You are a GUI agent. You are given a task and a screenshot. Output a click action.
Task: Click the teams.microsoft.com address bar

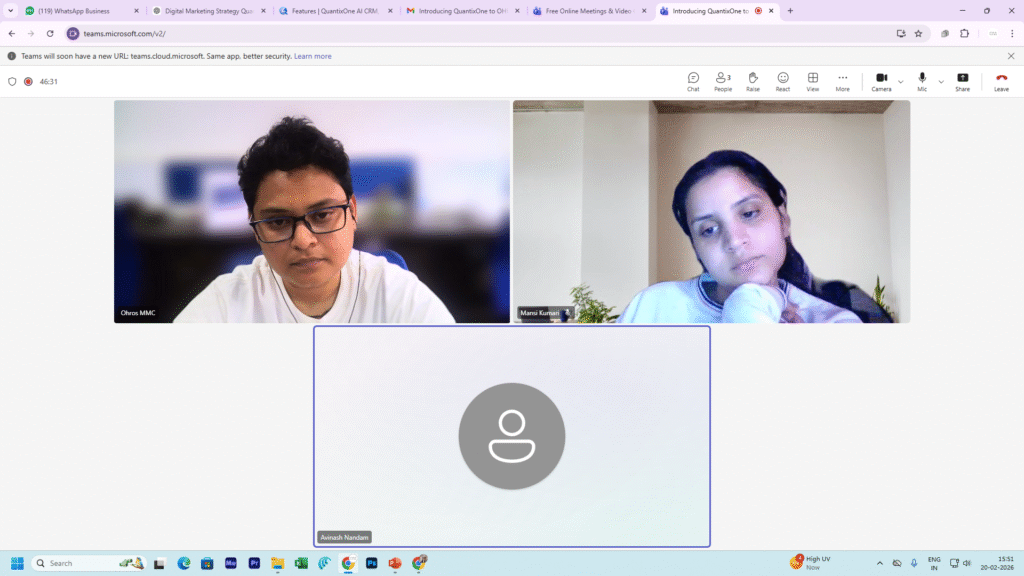tap(400, 33)
